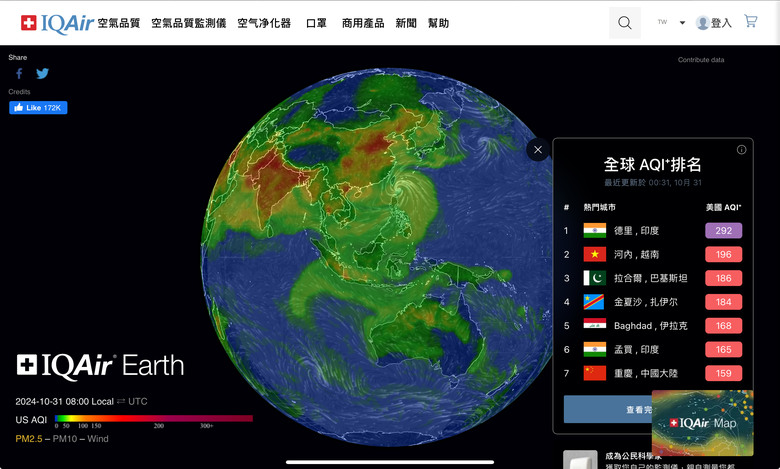Screen dimensions: 780x469
Task: Click the 成為公民科學家 promo text
Action: pos(634,456)
